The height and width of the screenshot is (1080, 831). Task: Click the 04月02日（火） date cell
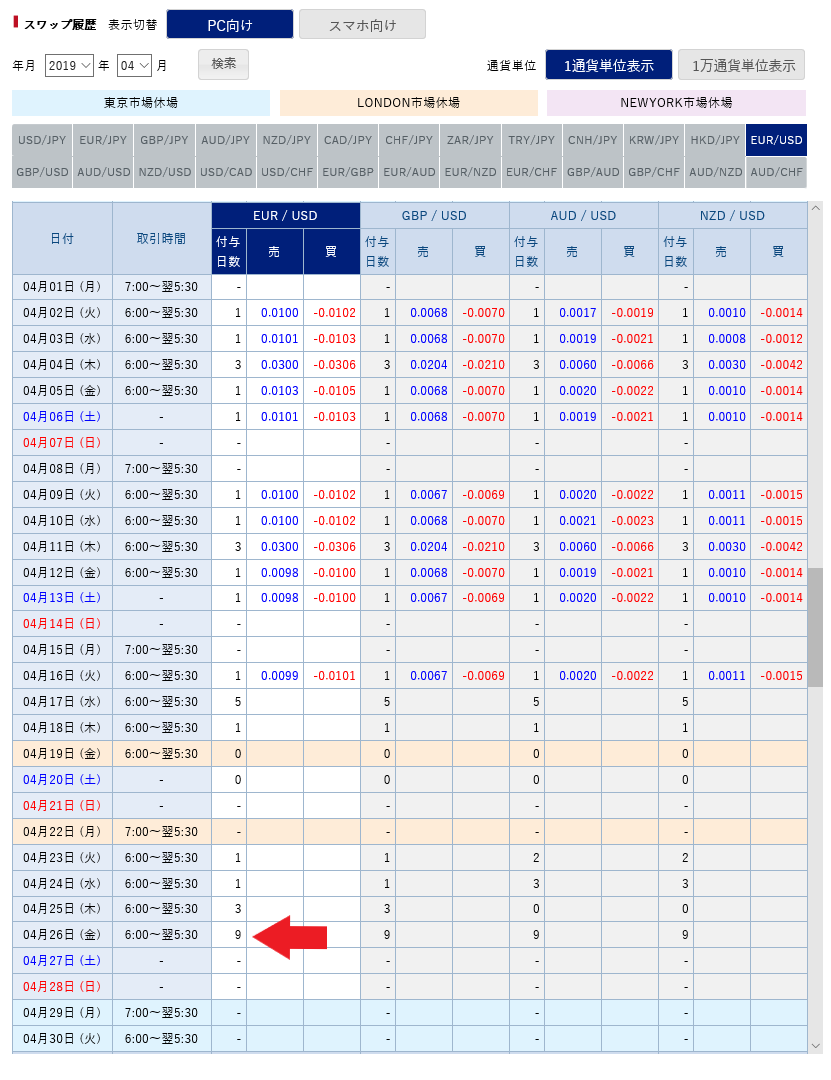(x=62, y=313)
